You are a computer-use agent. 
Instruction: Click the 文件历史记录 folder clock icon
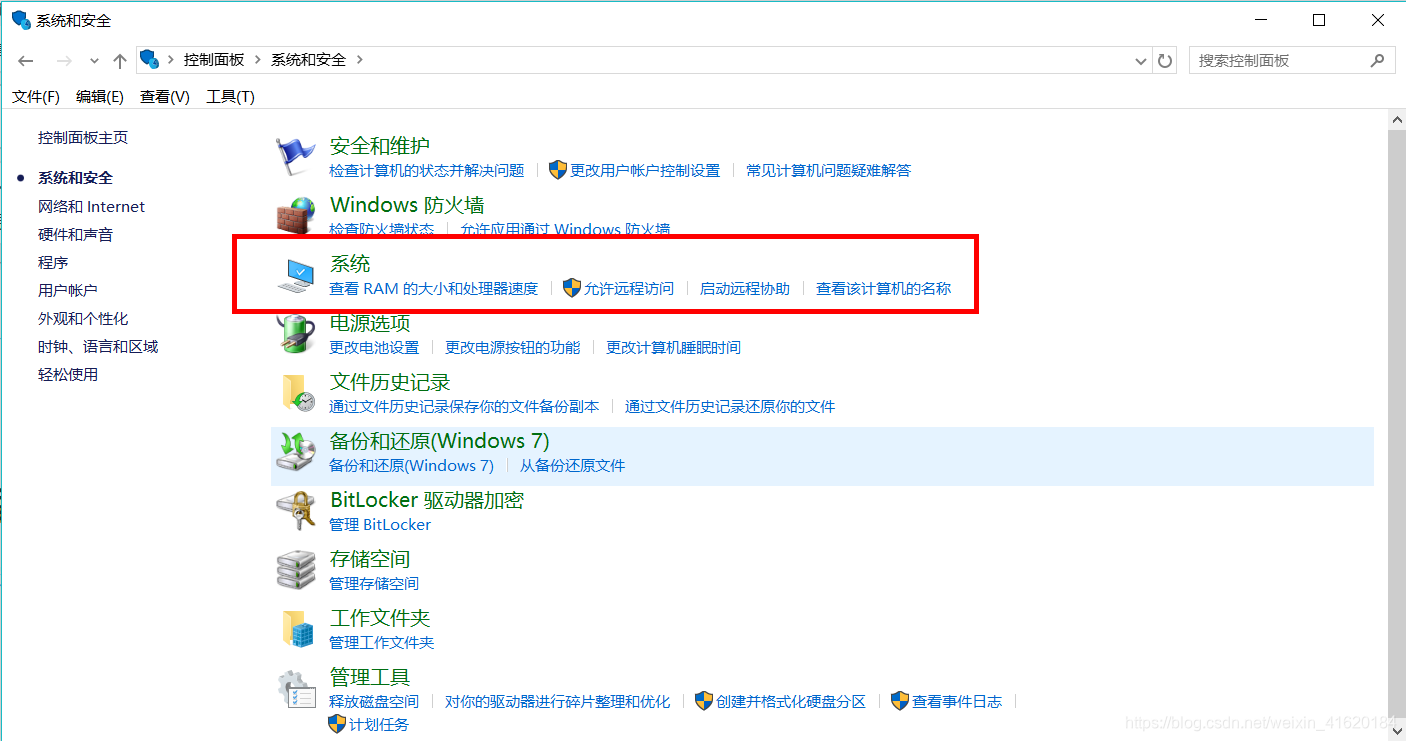297,393
